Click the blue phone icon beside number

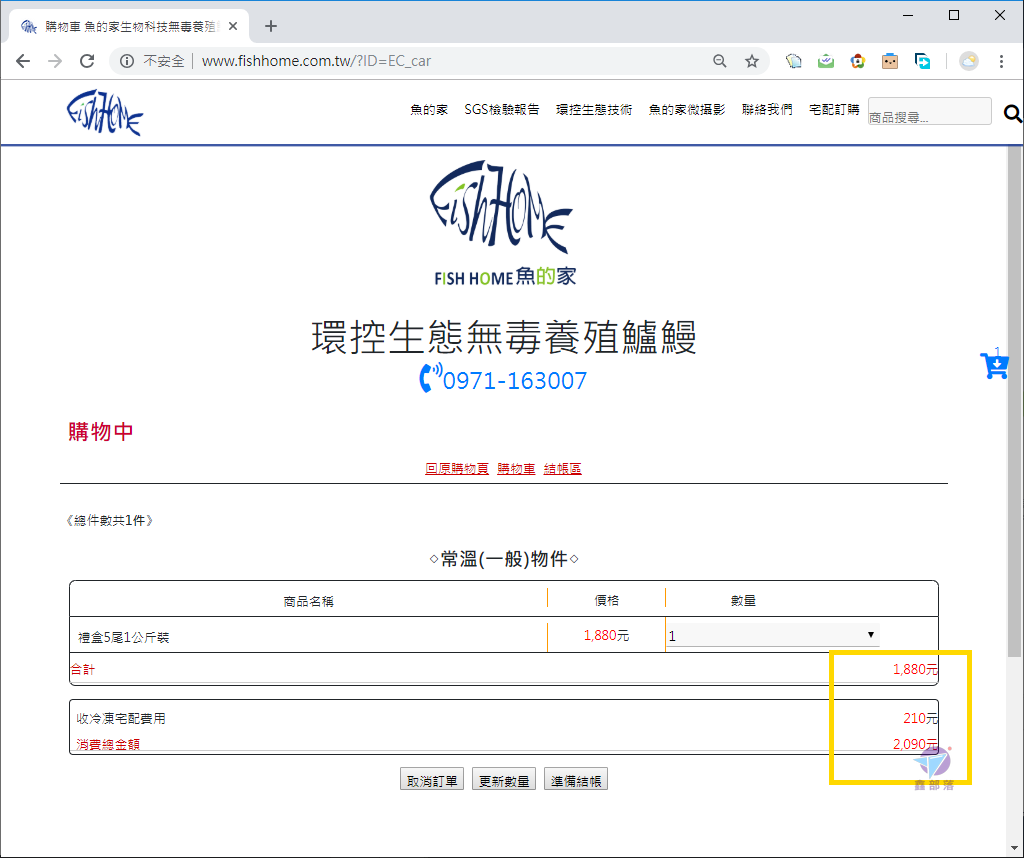(x=430, y=378)
